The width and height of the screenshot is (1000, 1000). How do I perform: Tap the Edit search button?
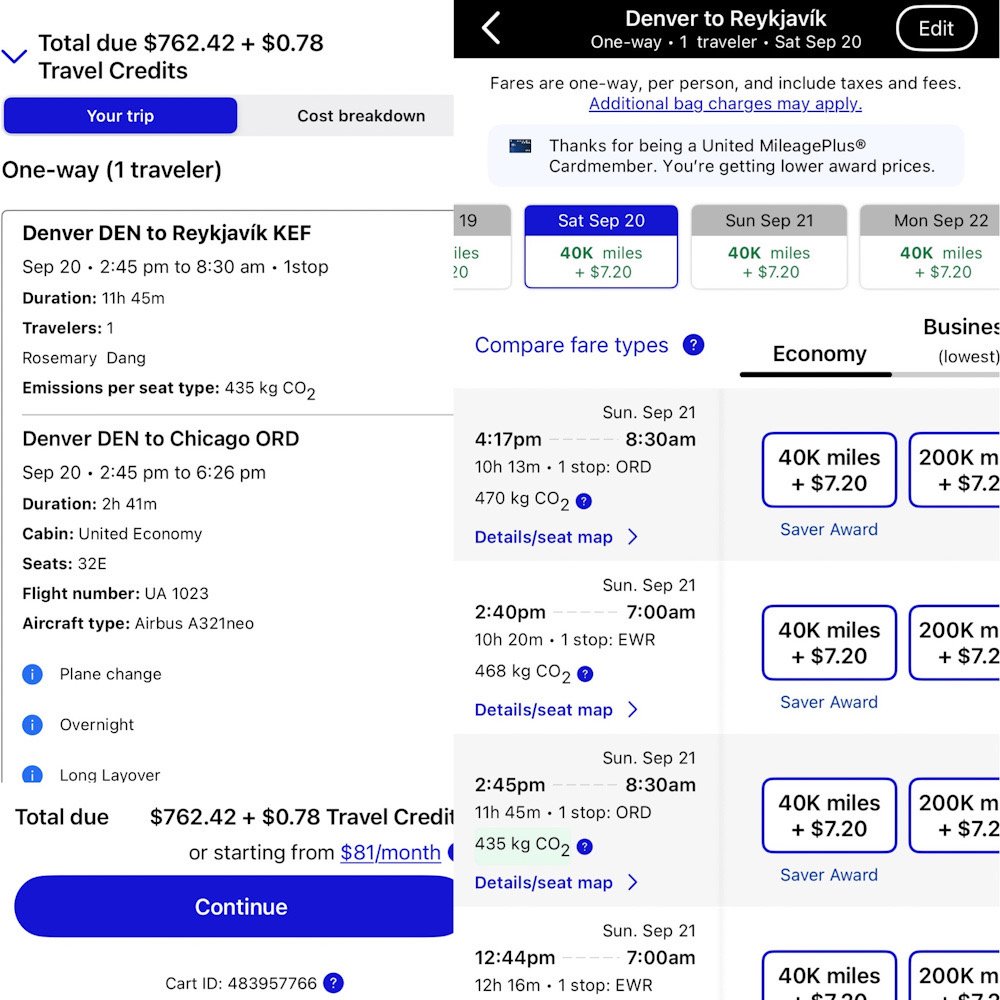tap(935, 29)
